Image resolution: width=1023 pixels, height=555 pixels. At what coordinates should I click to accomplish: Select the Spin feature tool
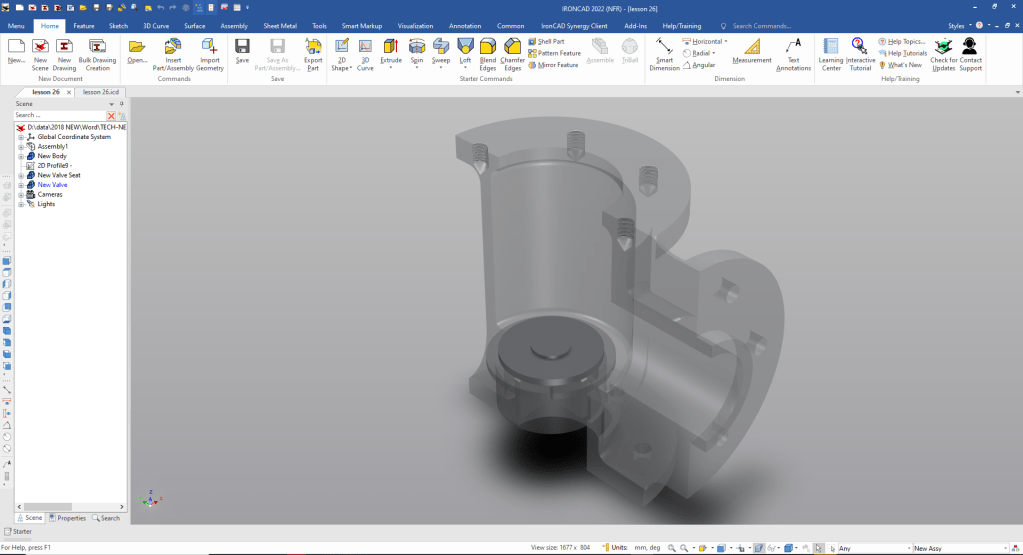[x=416, y=46]
